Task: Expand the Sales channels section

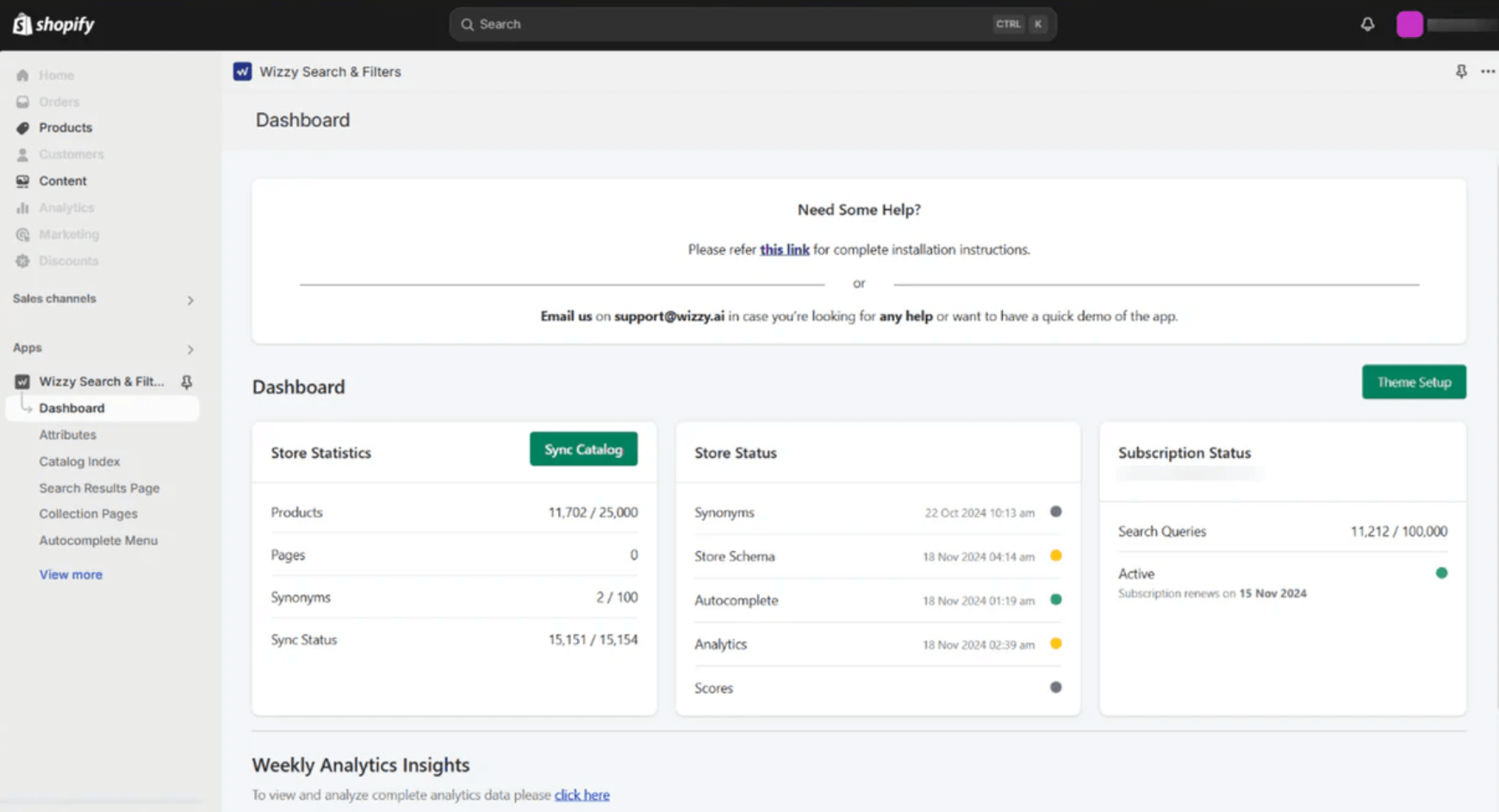Action: [x=190, y=300]
